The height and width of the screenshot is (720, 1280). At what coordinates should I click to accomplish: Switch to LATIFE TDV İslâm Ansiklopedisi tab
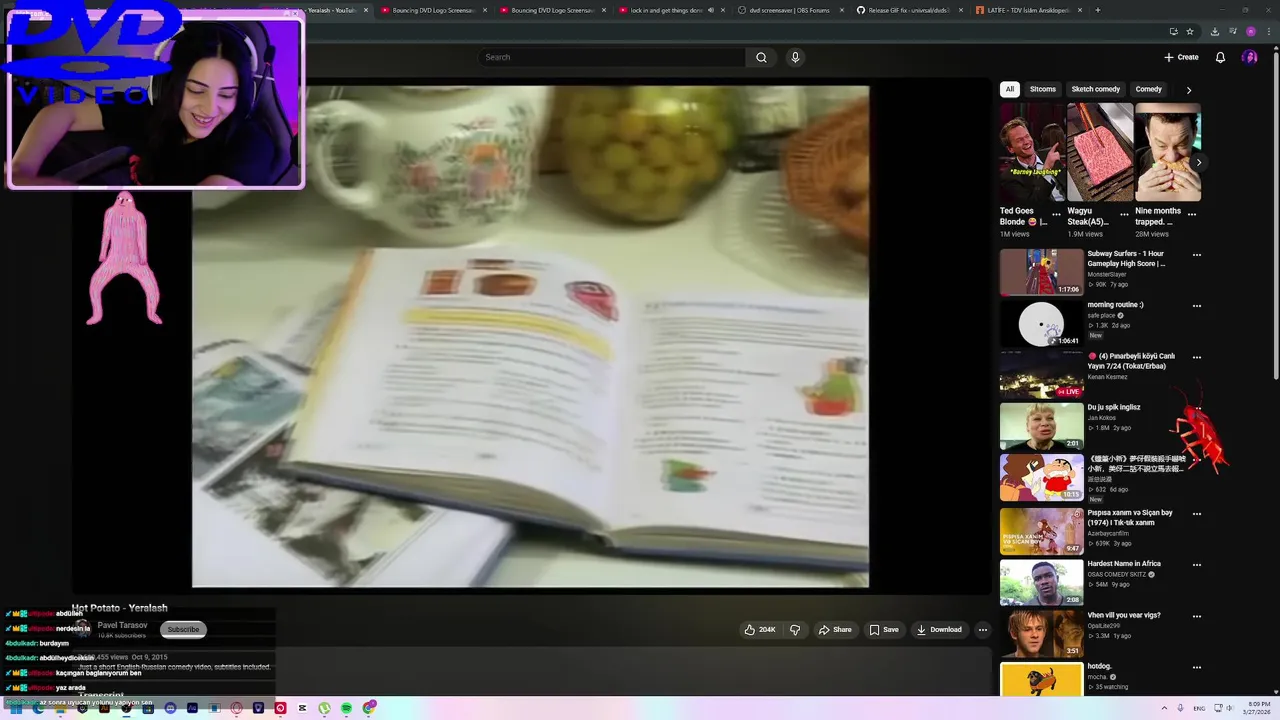tap(1028, 10)
